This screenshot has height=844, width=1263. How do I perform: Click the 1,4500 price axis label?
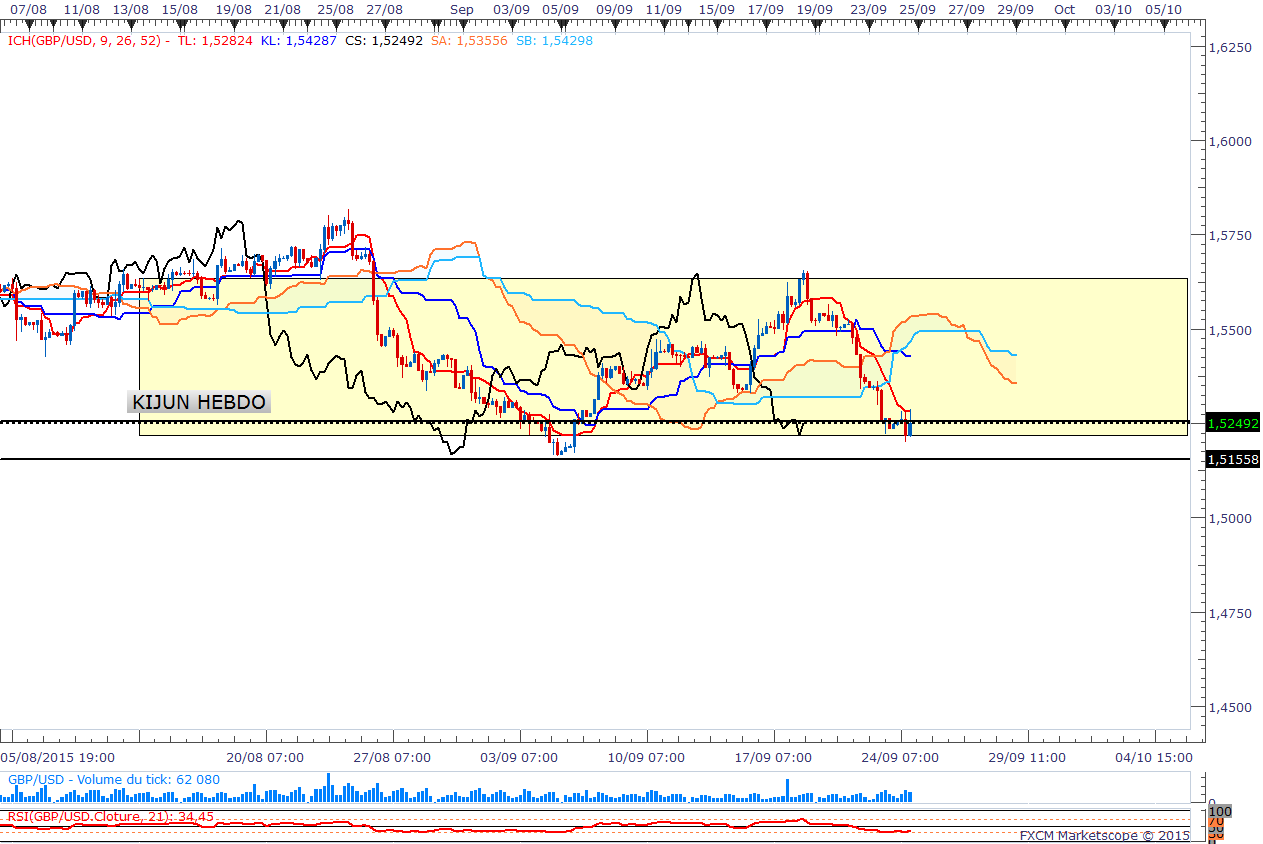1230,707
